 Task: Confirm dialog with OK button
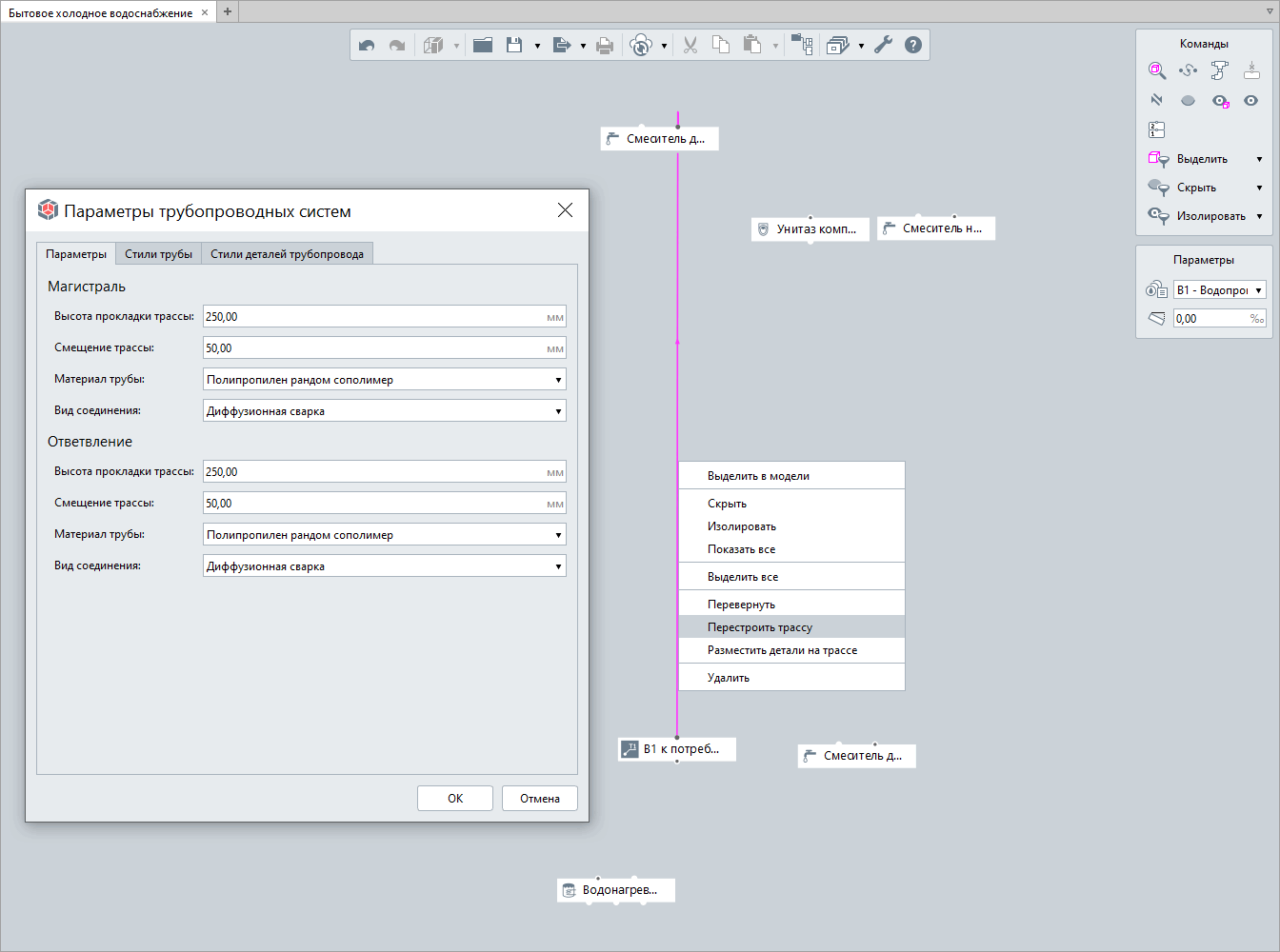(x=455, y=798)
